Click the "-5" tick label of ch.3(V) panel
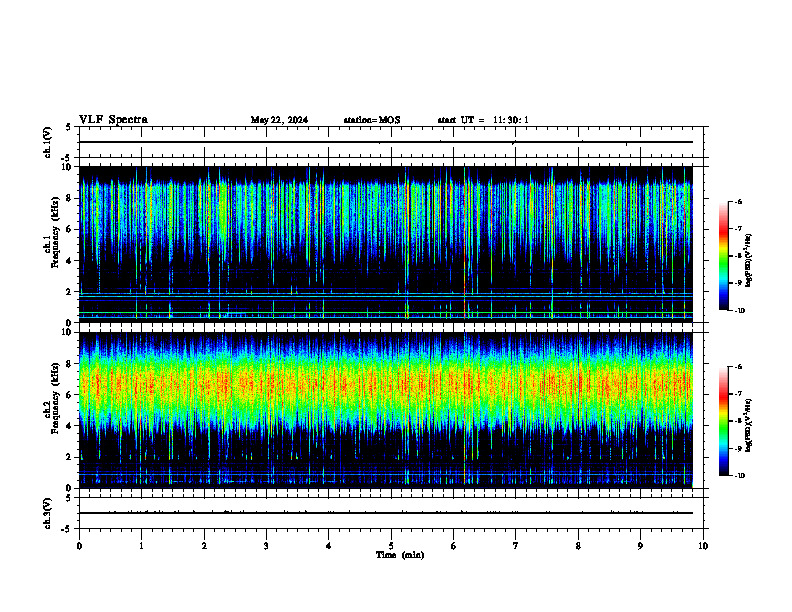 (66, 529)
